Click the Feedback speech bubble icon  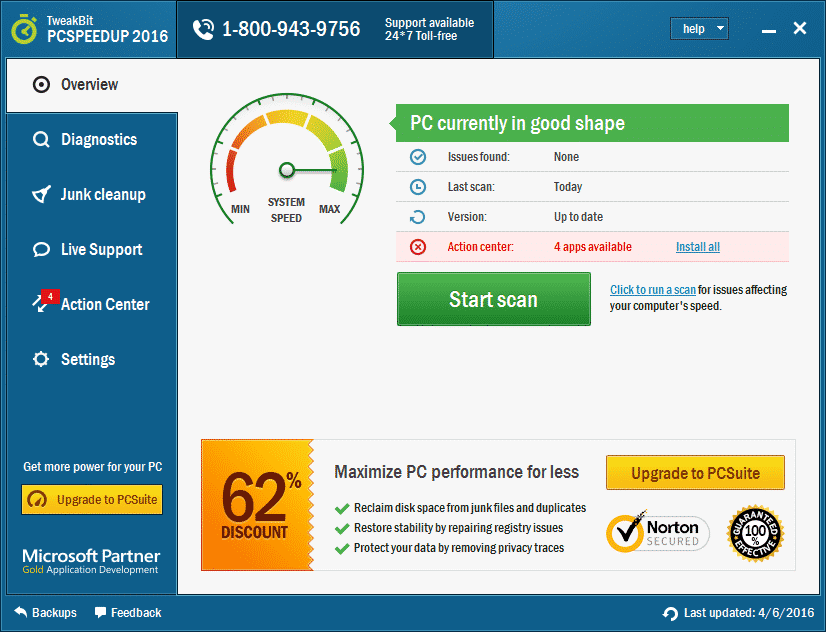click(x=100, y=612)
